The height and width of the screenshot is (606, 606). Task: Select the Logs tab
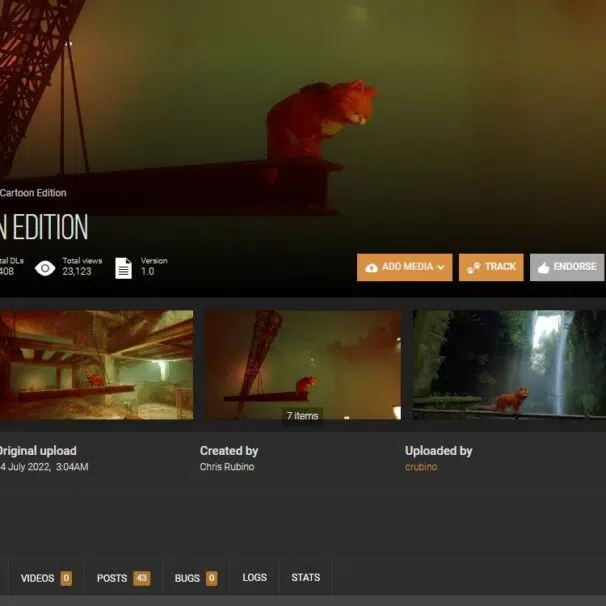(254, 577)
